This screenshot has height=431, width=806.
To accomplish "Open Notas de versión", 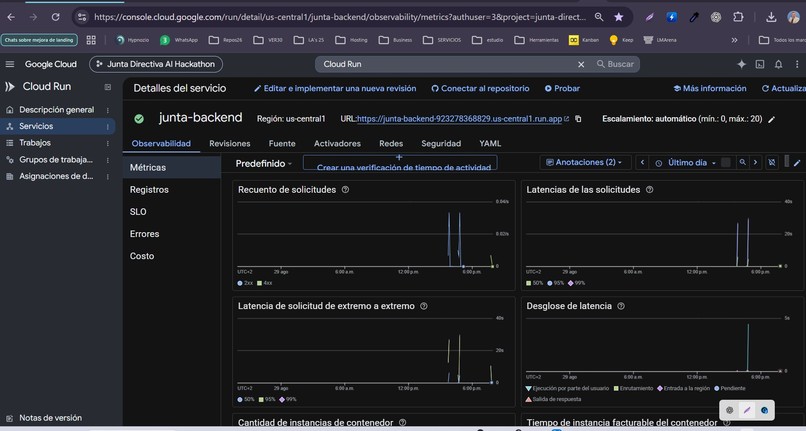I will (50, 418).
